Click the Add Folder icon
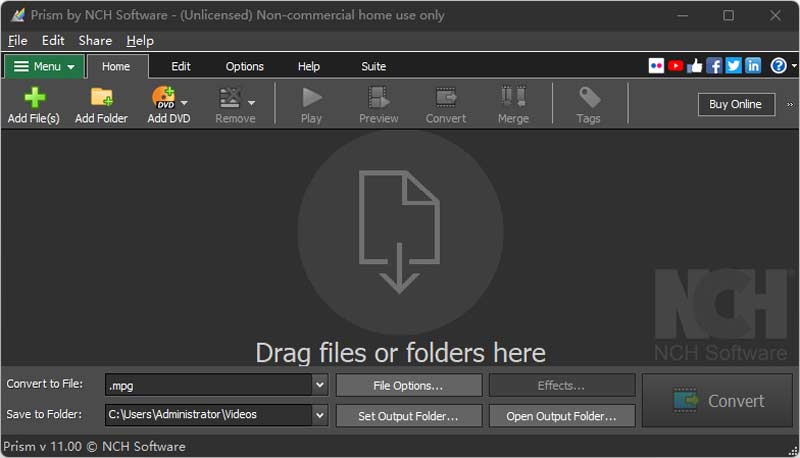 click(x=102, y=97)
